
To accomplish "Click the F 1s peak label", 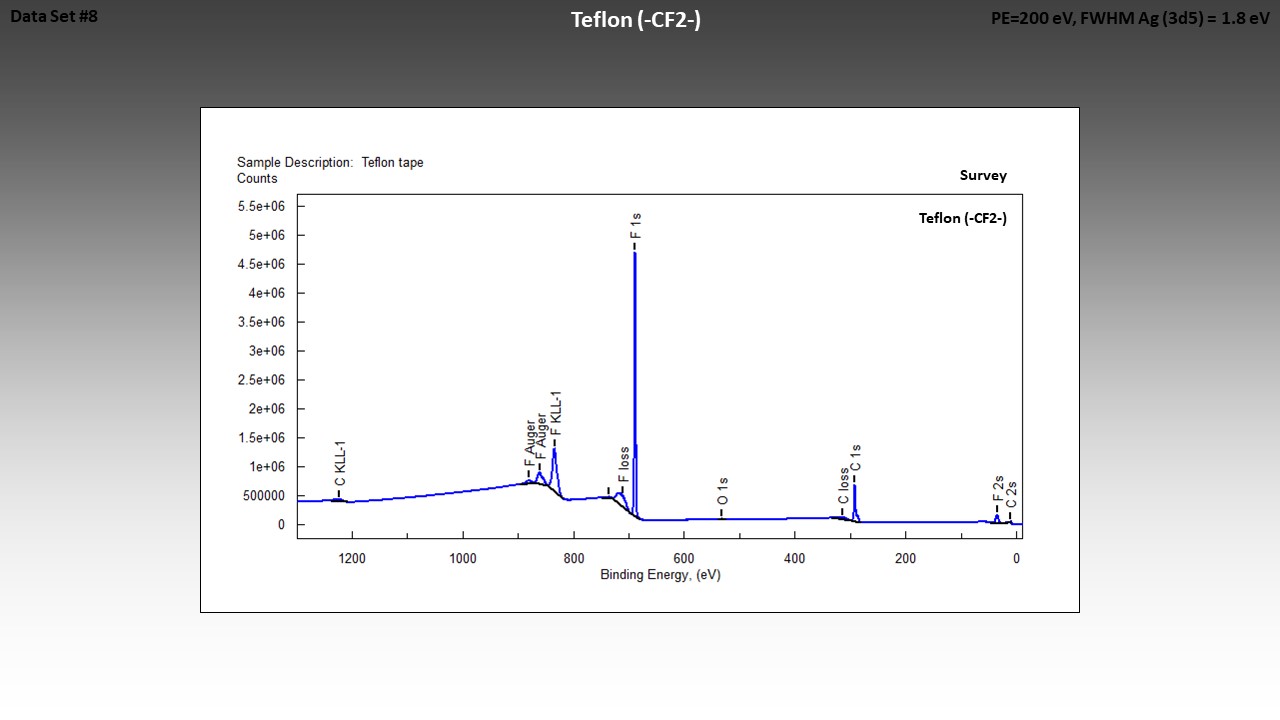I will [x=635, y=225].
